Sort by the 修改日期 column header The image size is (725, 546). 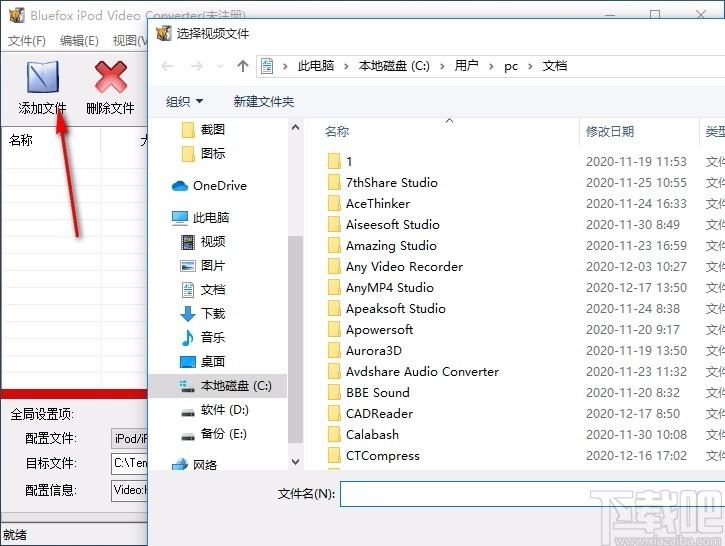pyautogui.click(x=610, y=132)
